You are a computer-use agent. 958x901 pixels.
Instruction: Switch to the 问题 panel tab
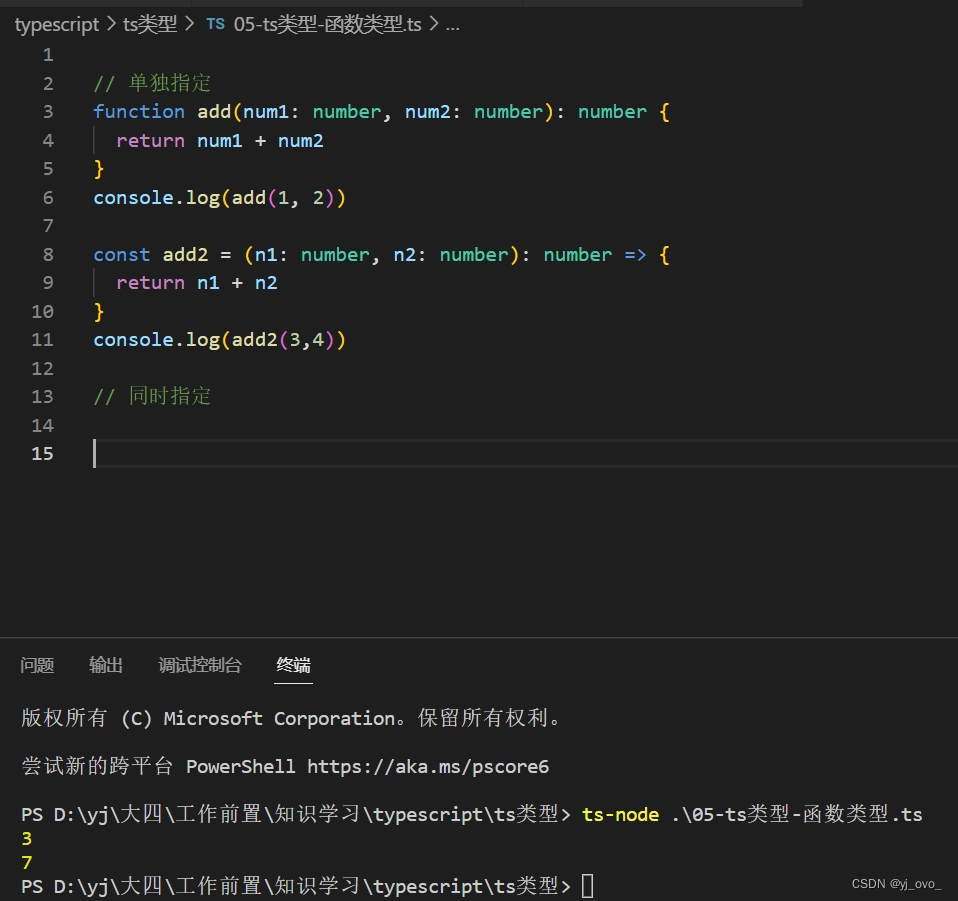37,665
